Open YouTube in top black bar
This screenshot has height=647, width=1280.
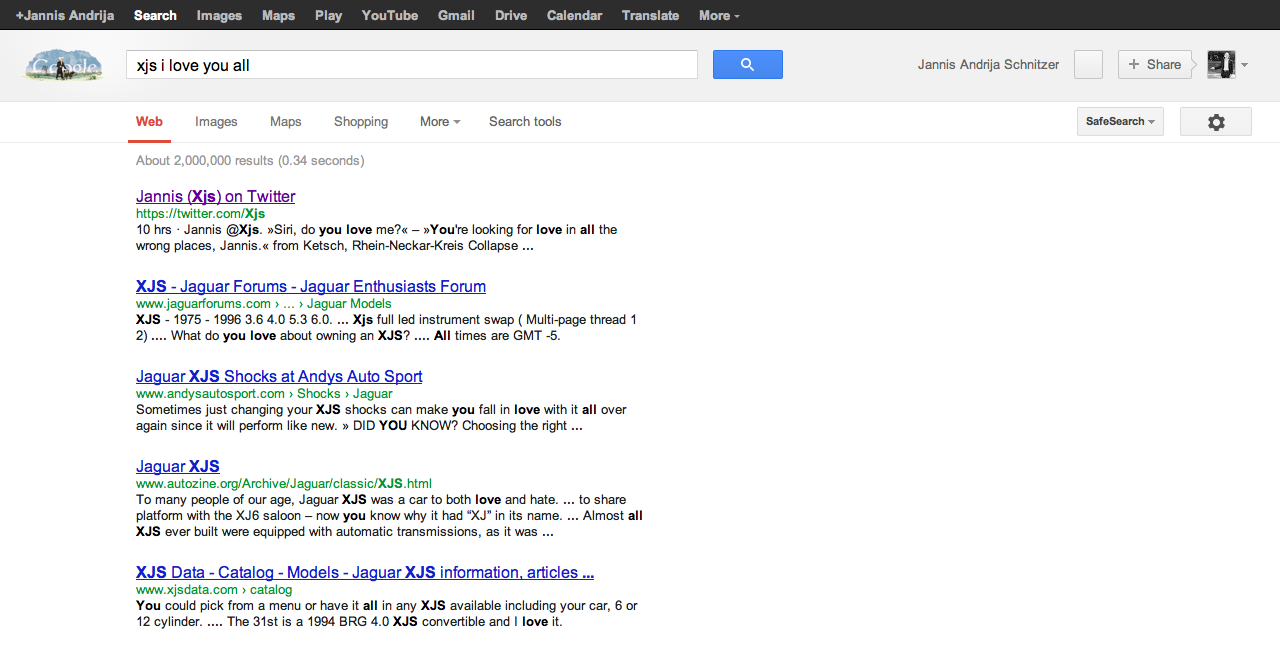tap(390, 15)
